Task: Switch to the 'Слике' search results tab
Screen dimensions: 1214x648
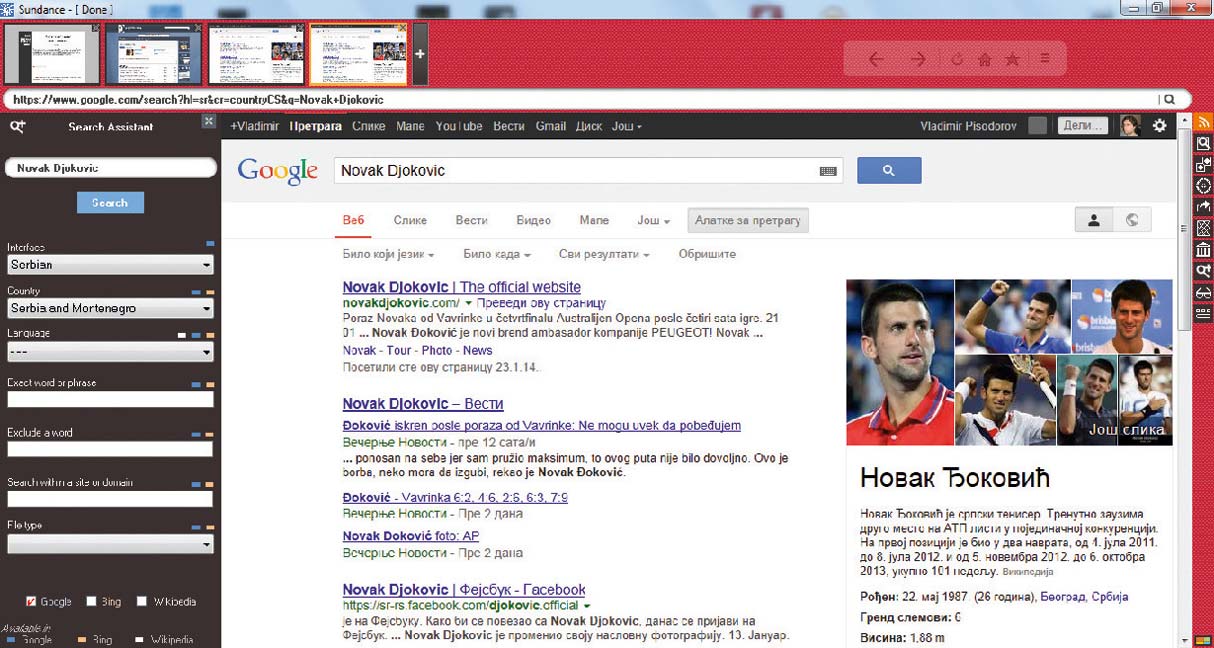Action: (x=410, y=220)
